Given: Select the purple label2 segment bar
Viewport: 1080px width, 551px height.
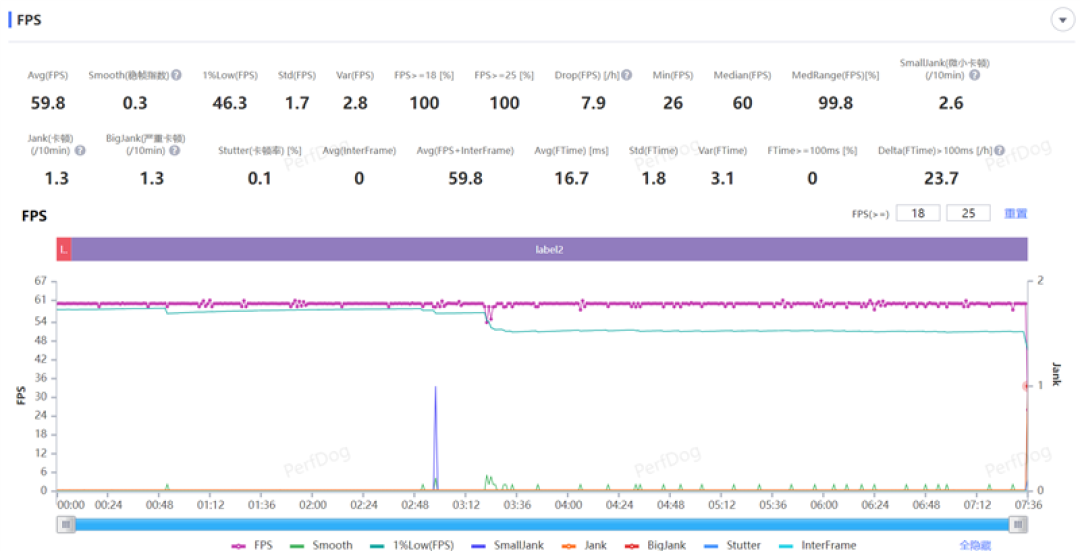Looking at the screenshot, I should [x=550, y=249].
